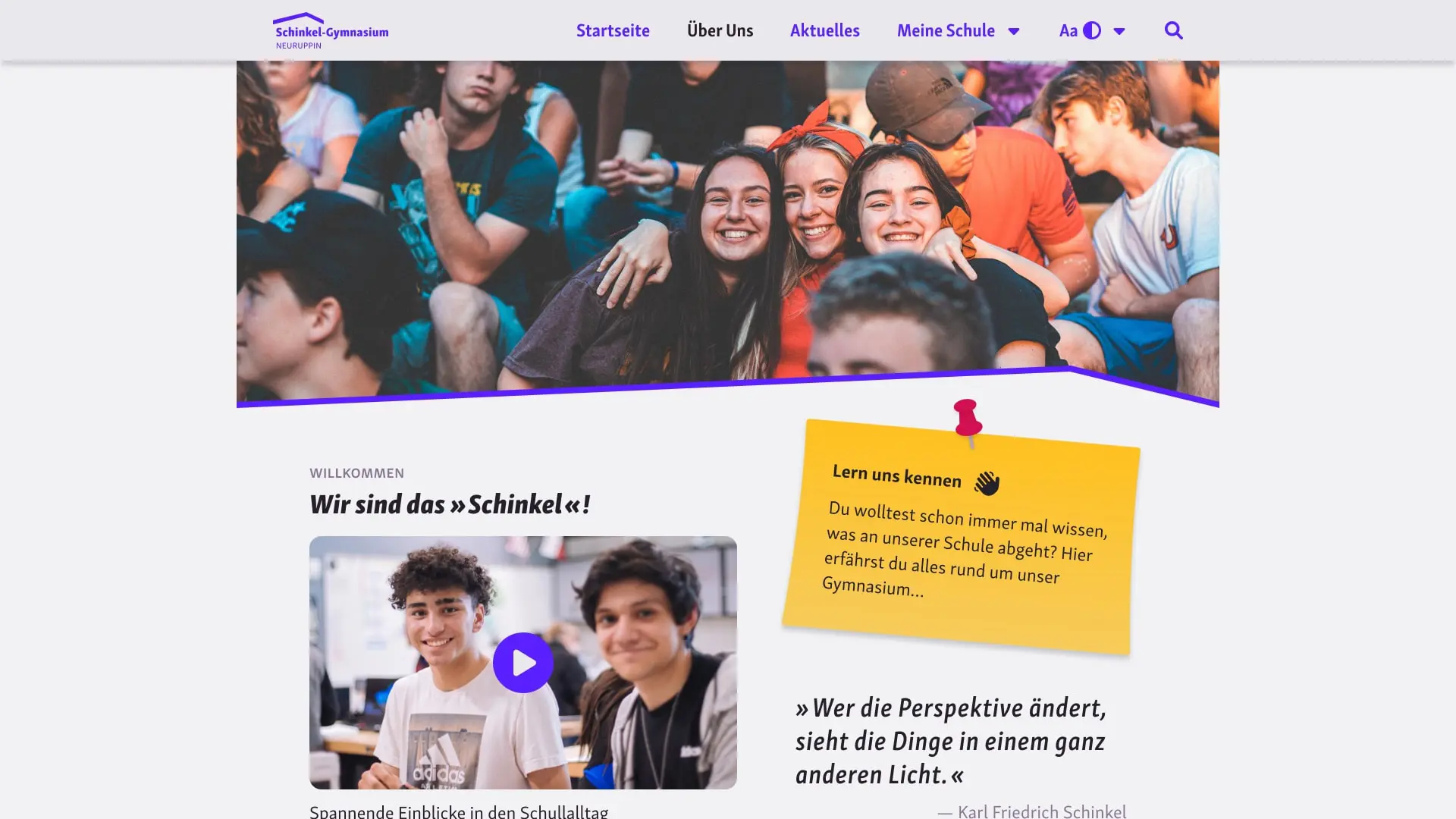The height and width of the screenshot is (819, 1456).
Task: Click the red pushpin on note
Action: pyautogui.click(x=968, y=421)
